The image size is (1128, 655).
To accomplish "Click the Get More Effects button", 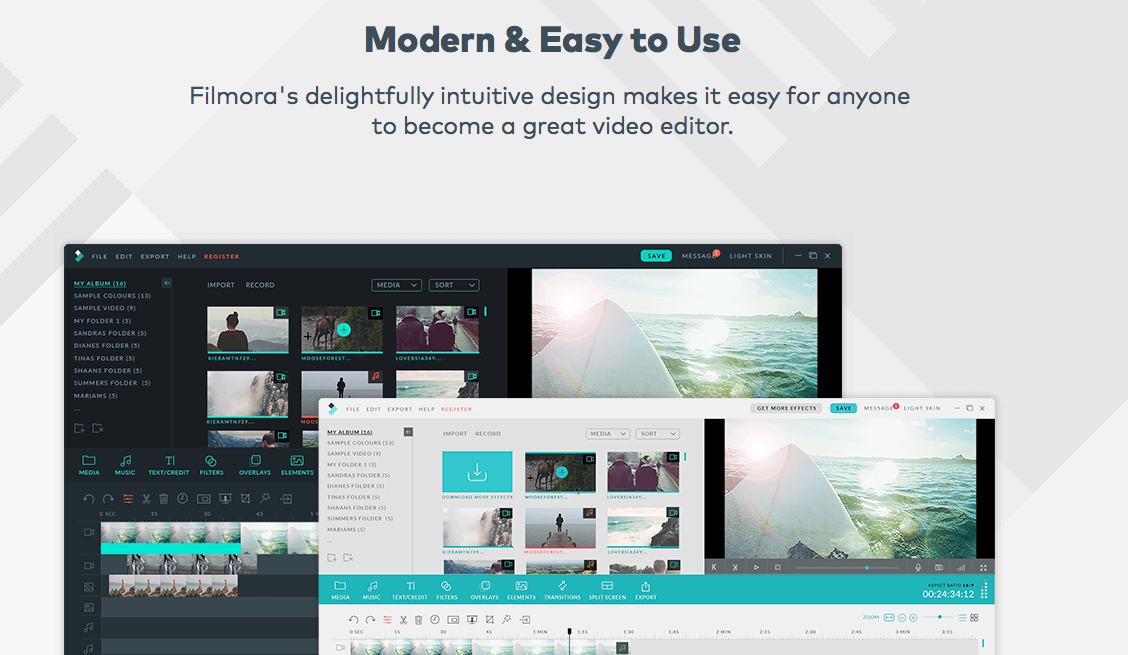I will tap(787, 408).
